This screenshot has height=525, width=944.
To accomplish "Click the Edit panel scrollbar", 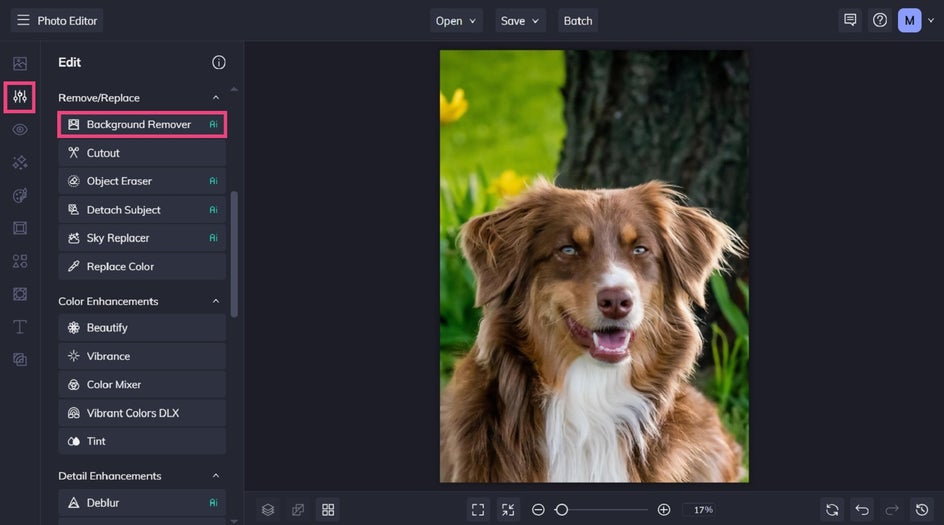I will point(234,254).
